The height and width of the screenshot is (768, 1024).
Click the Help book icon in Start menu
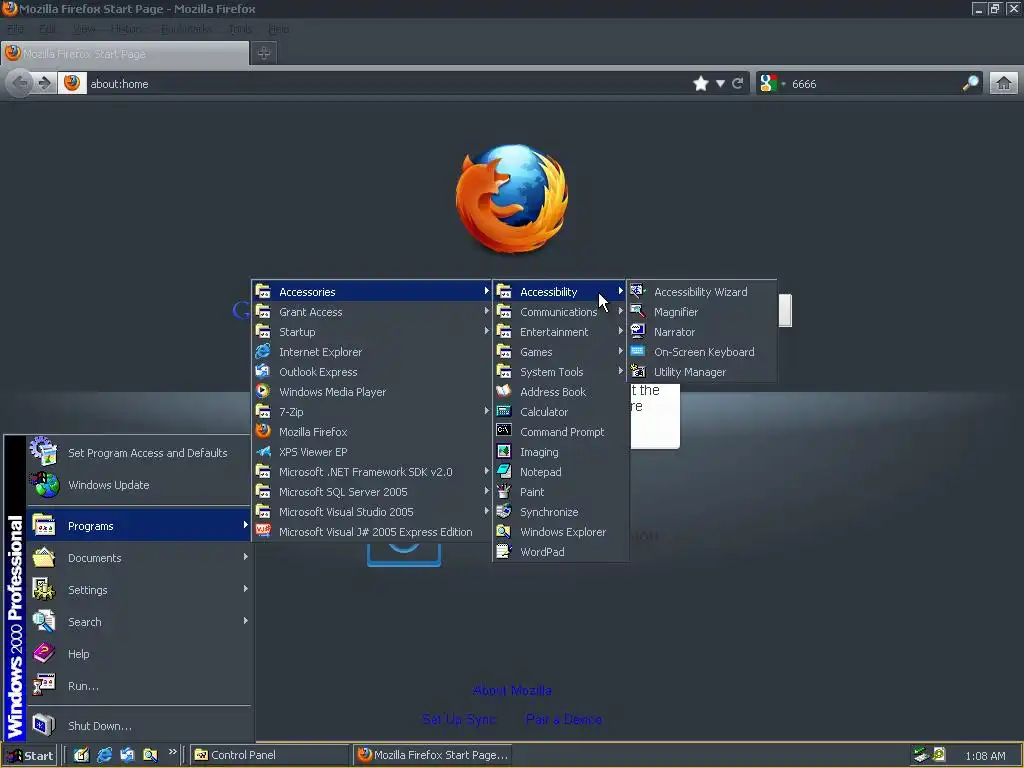click(44, 653)
